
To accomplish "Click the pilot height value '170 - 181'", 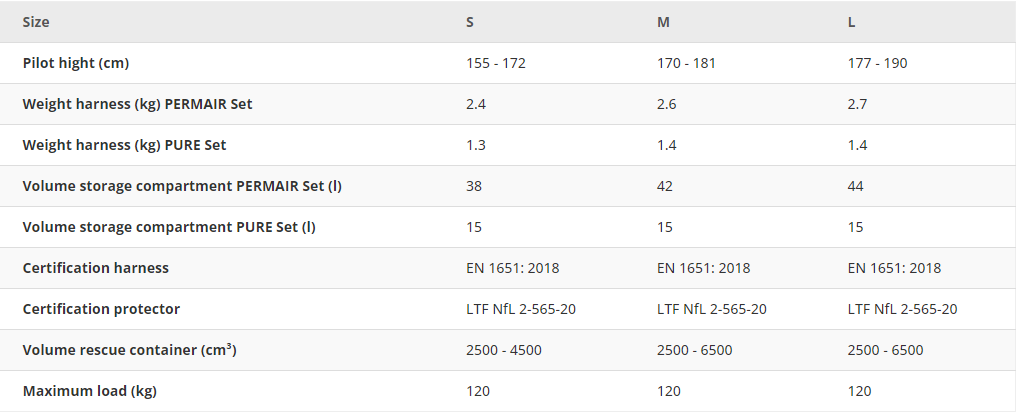I will [x=686, y=63].
